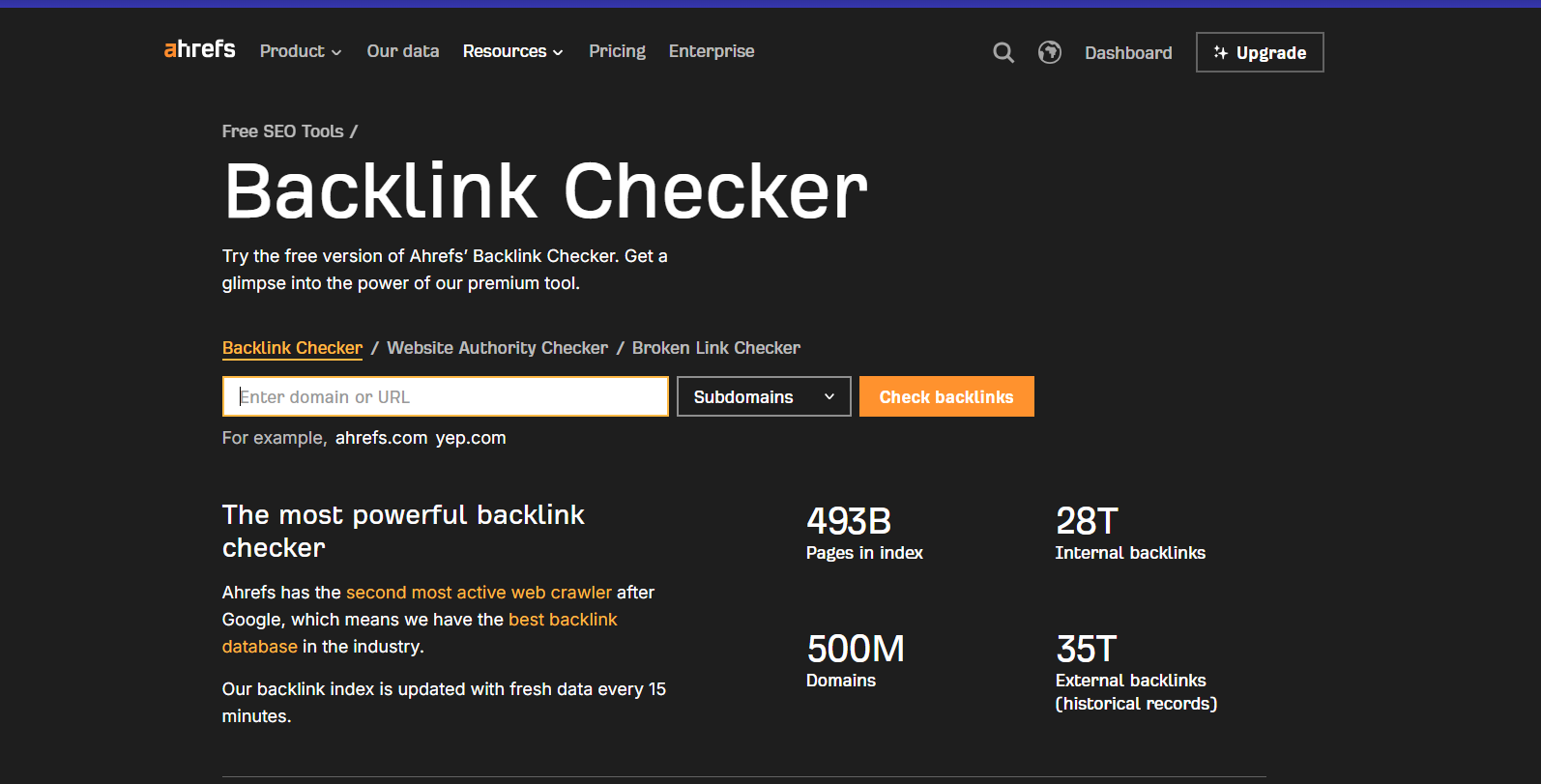Screen dimensions: 1541x784
Task: Click the Backlink Checker page heading
Action: tap(546, 191)
